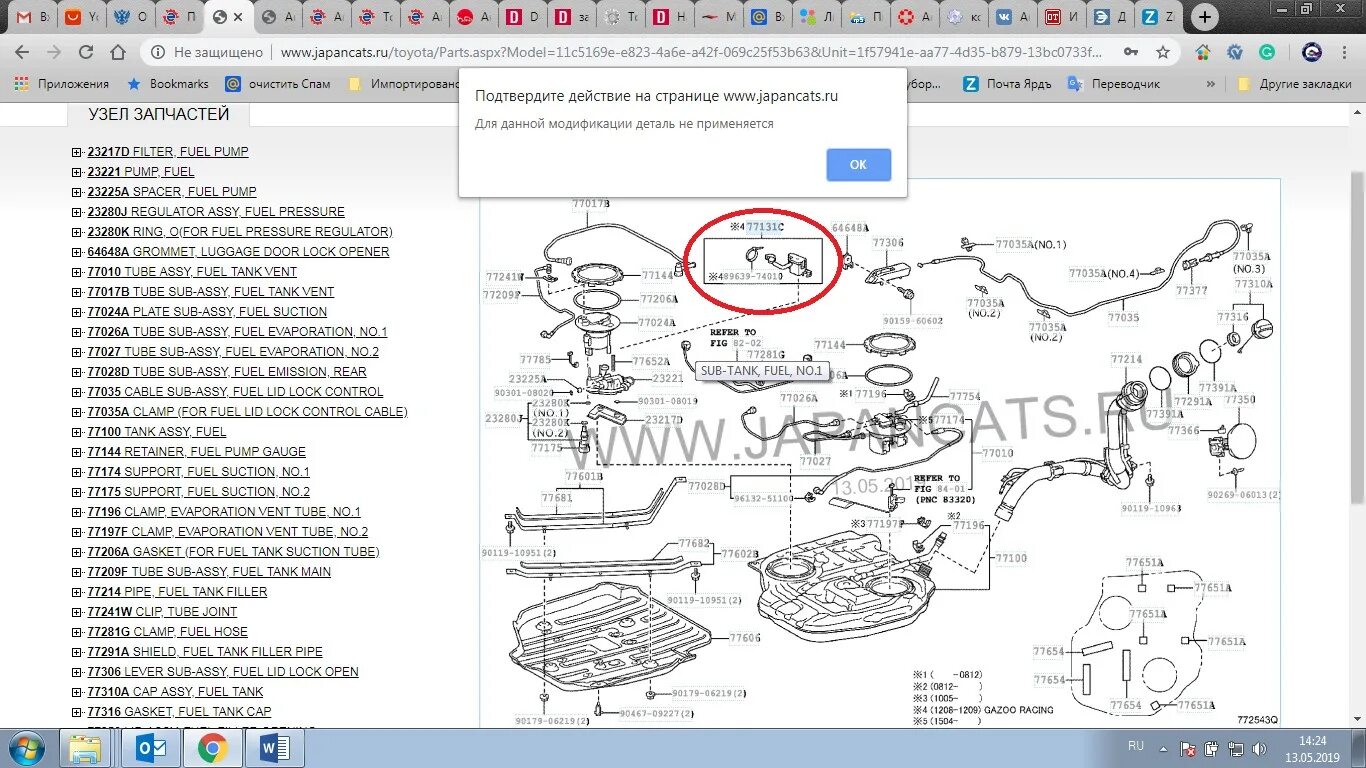
Task: Expand the 77010 TUBE ASSY node
Action: click(x=77, y=272)
